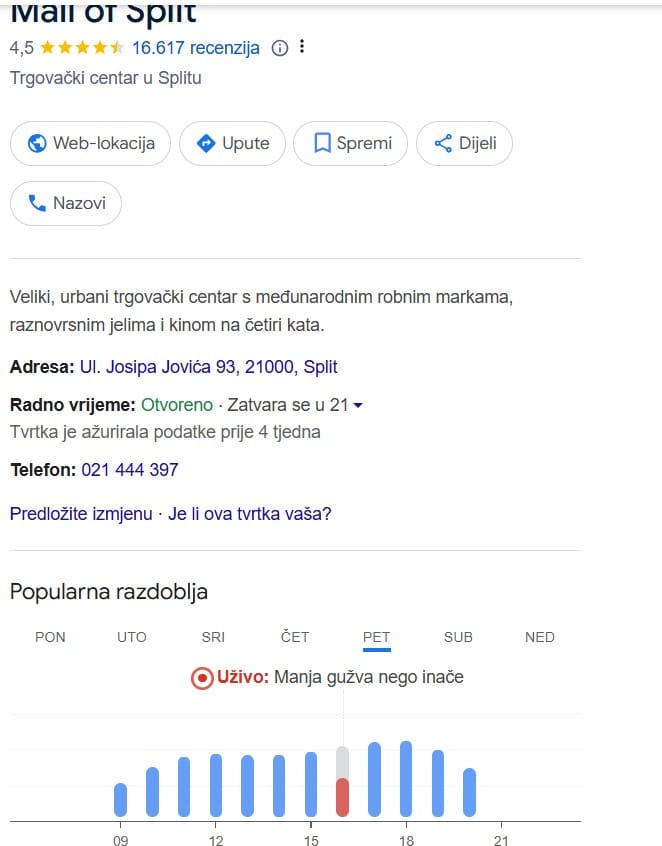This screenshot has height=846, width=662.
Task: Select the SUB day tab
Action: [458, 637]
